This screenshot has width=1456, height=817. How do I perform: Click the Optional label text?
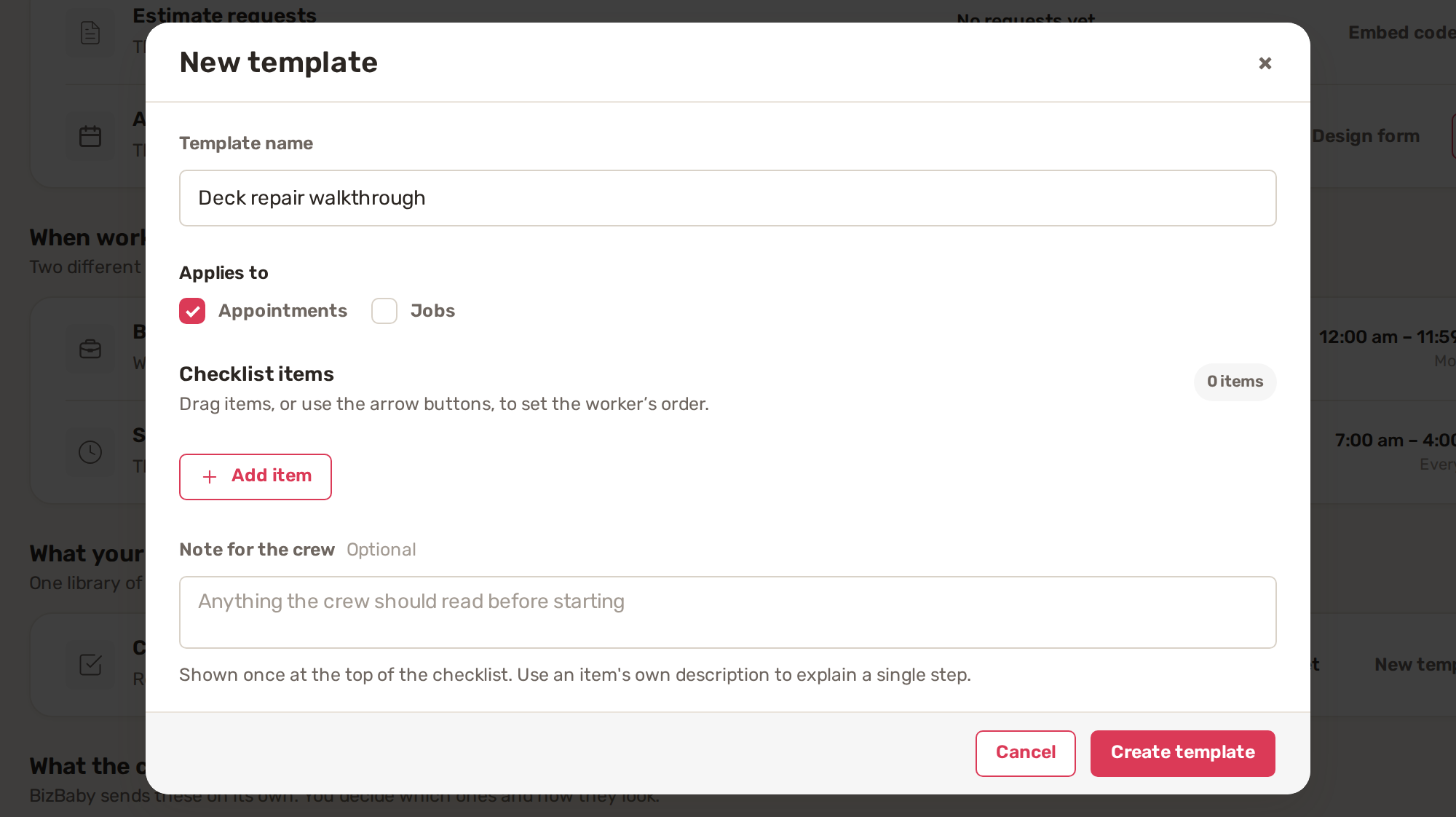click(x=381, y=550)
